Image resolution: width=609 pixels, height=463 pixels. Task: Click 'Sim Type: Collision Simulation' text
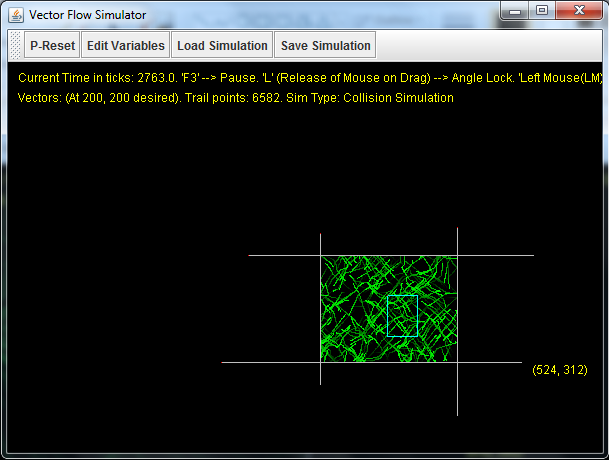[x=370, y=98]
